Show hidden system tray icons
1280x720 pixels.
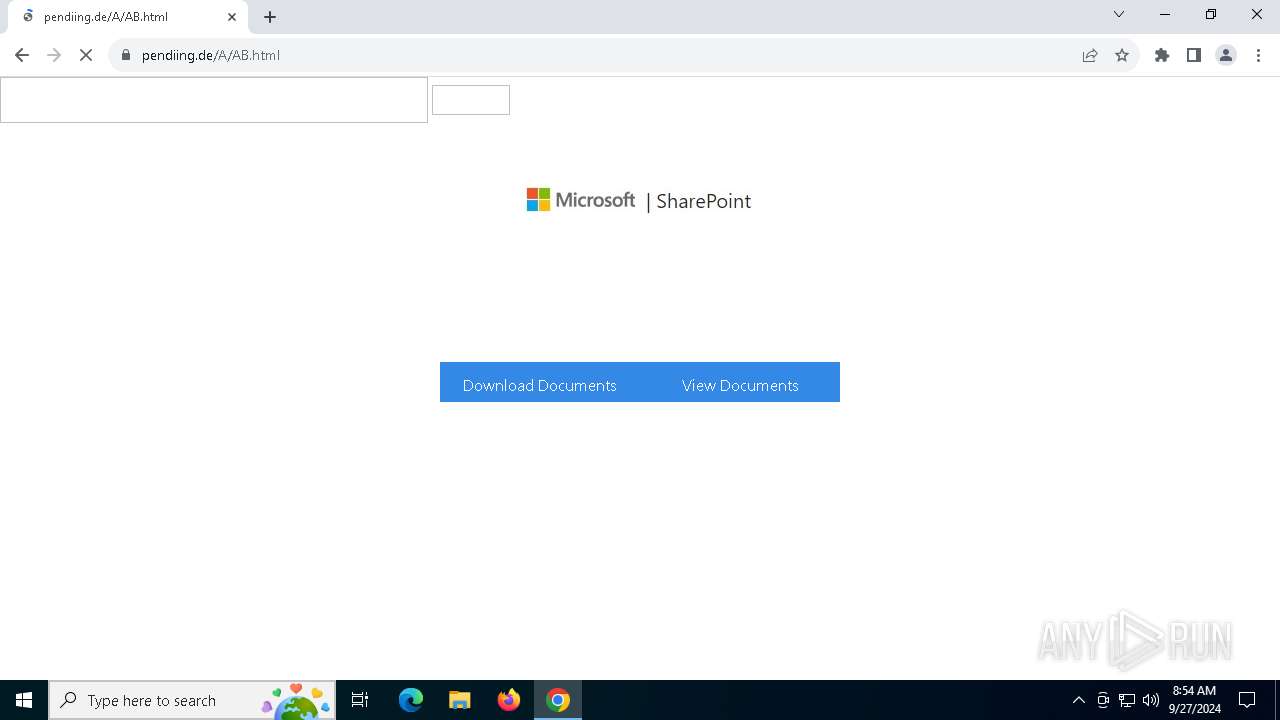1079,700
